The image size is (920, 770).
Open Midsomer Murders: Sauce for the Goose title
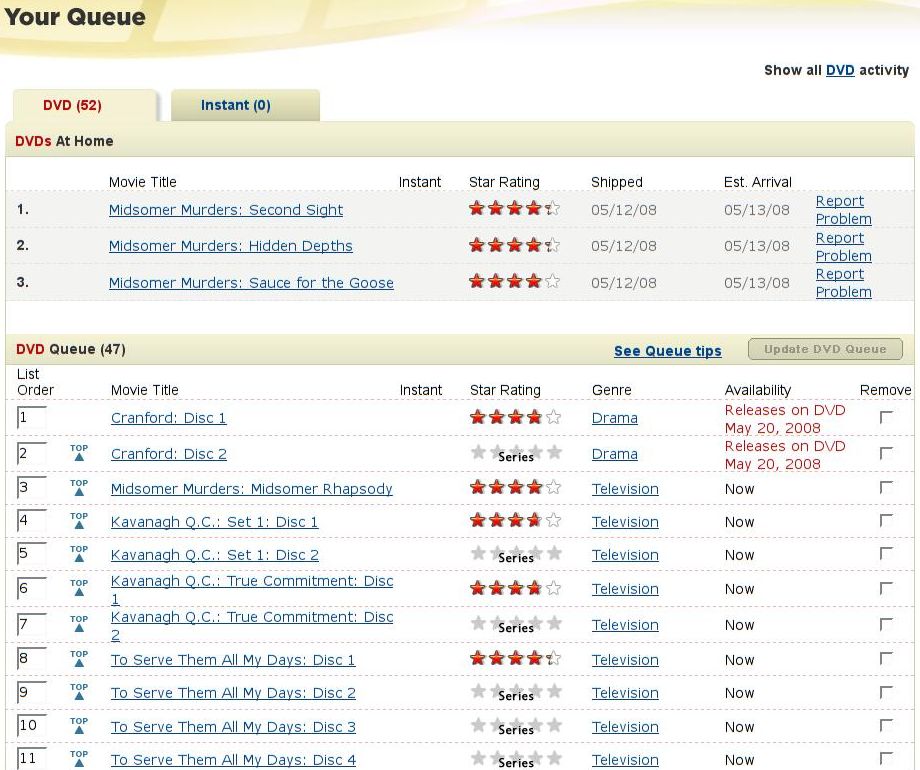coord(251,283)
